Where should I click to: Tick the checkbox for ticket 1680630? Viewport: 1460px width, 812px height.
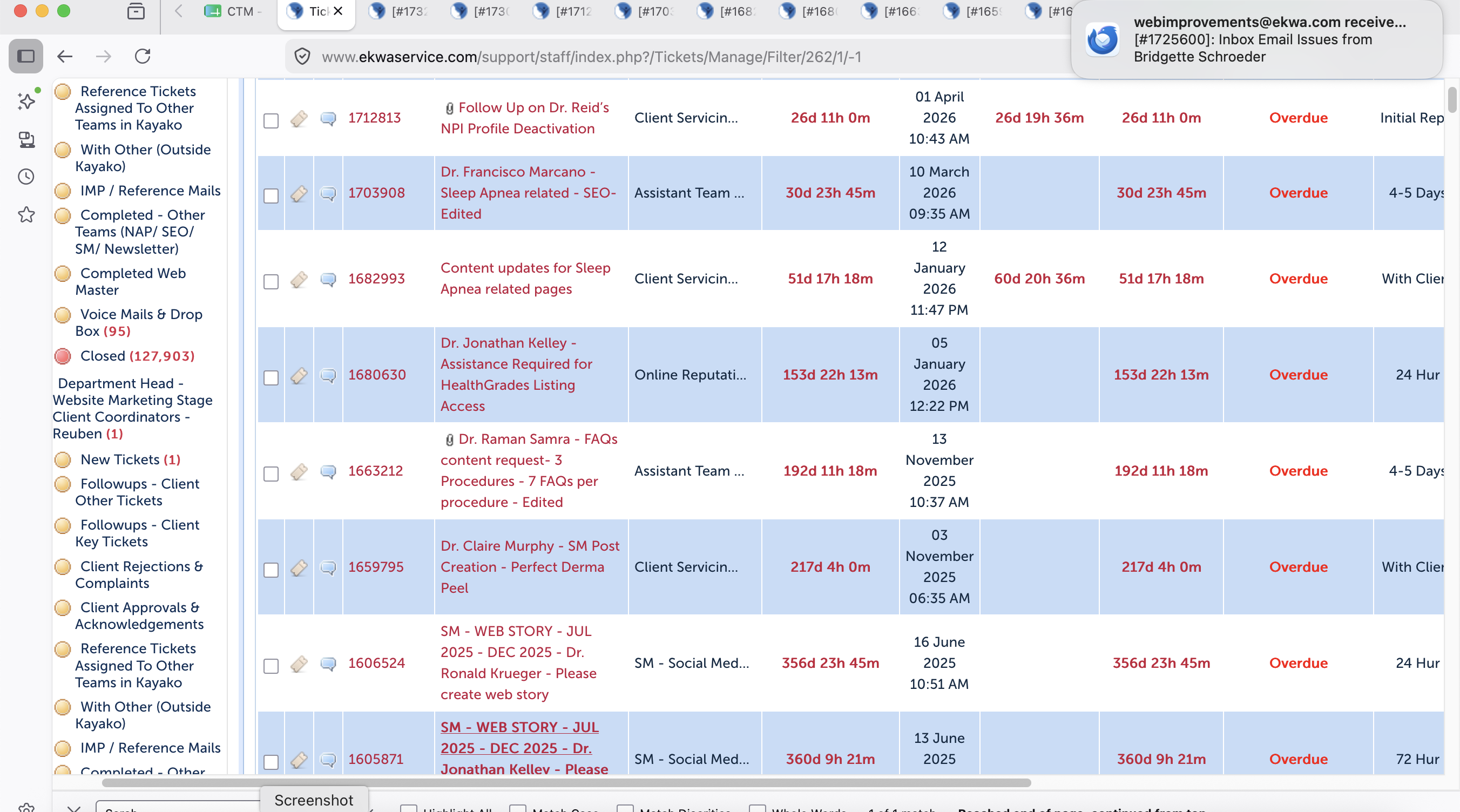pos(272,378)
